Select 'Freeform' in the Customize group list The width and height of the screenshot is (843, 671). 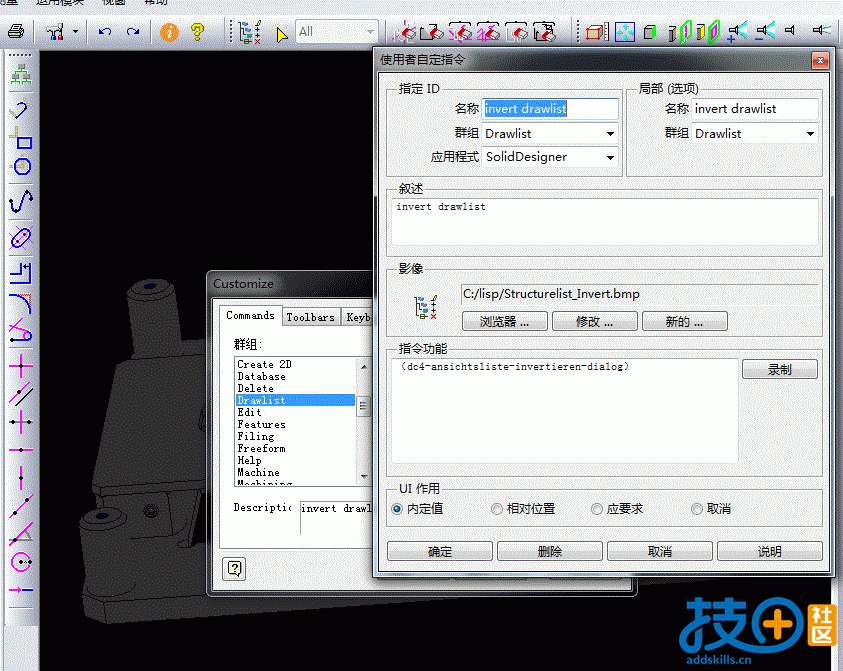pos(295,448)
